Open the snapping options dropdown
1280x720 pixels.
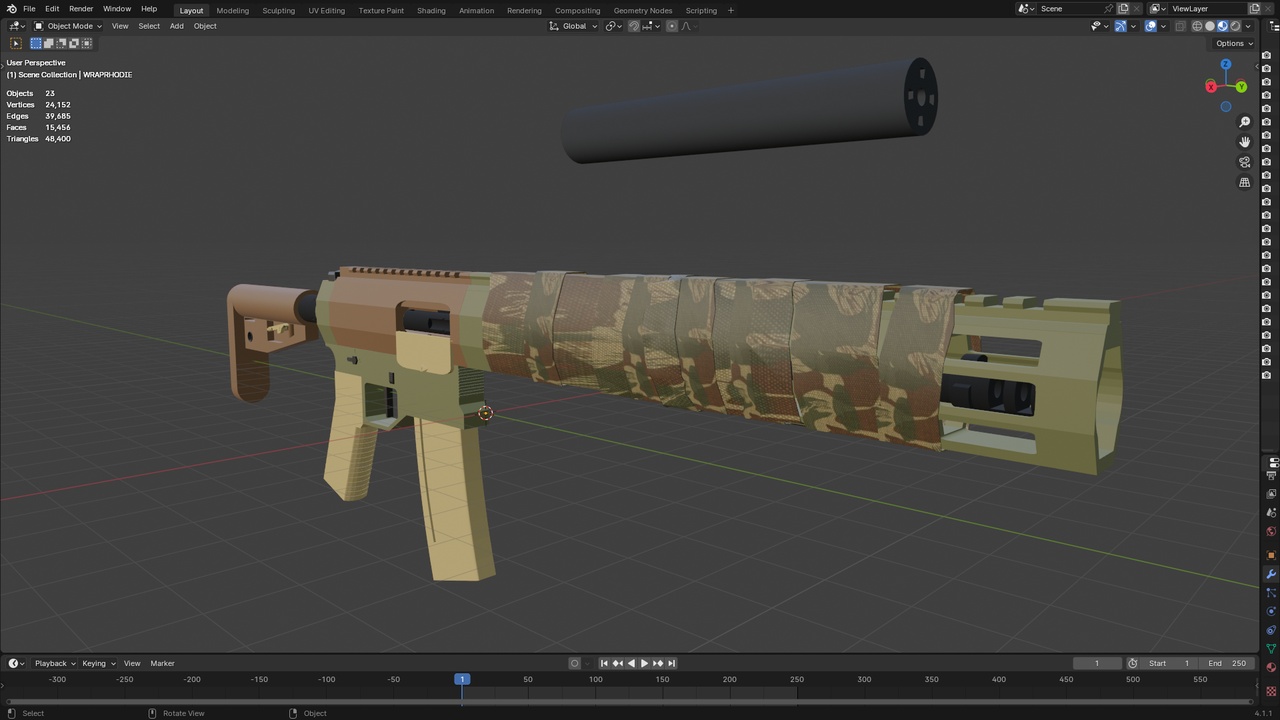(x=650, y=26)
